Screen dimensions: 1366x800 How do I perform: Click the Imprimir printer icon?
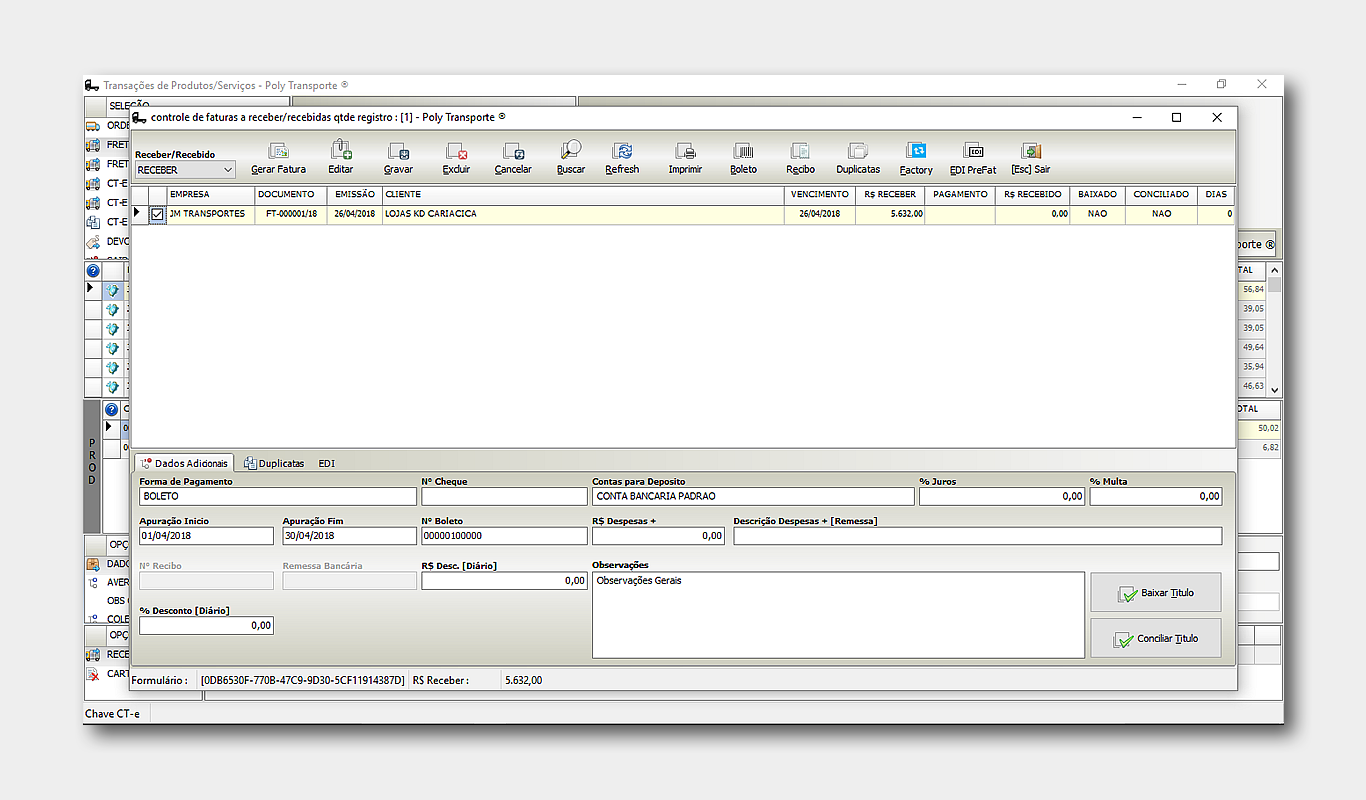click(685, 151)
